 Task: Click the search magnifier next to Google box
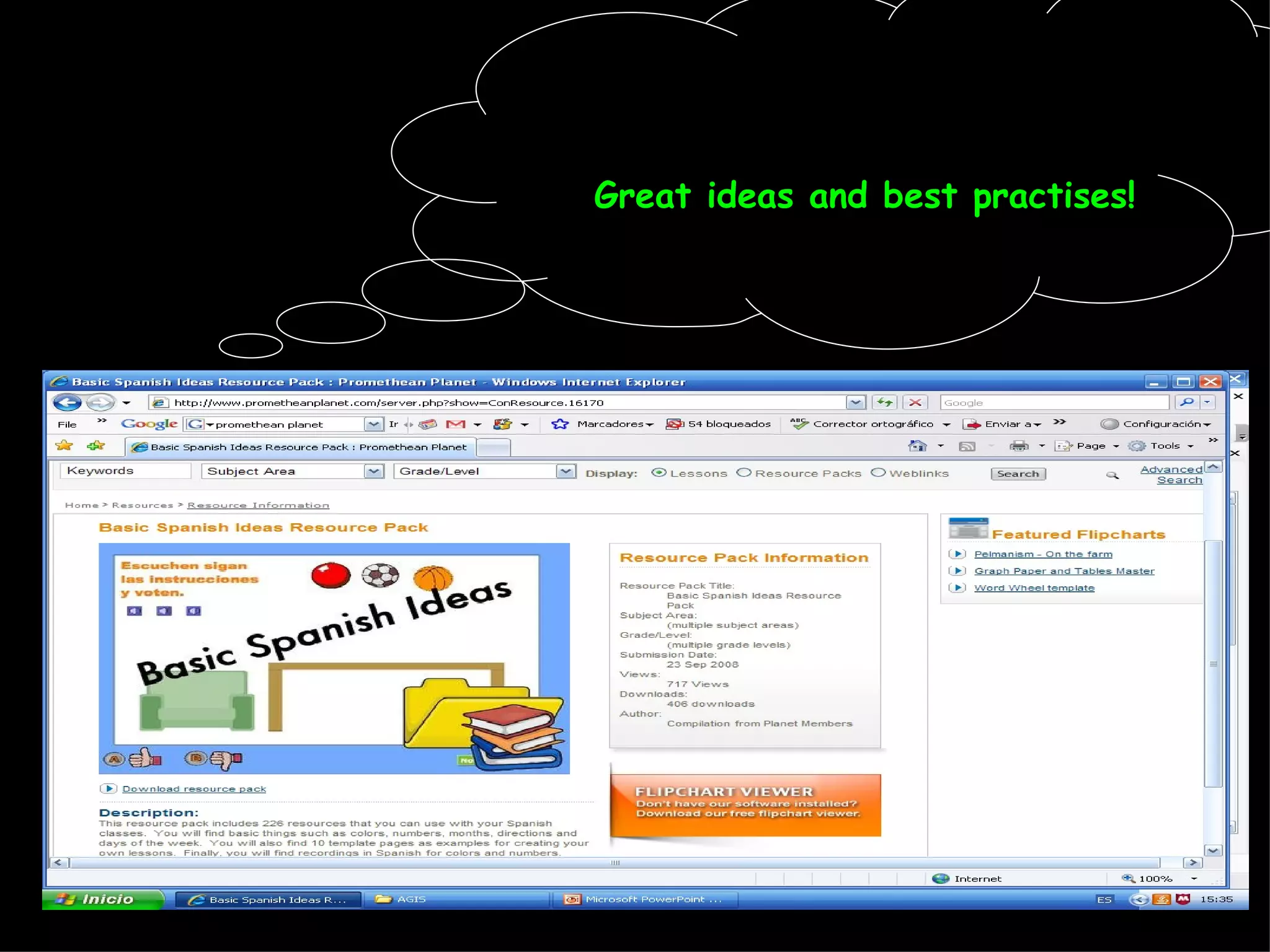(1186, 402)
